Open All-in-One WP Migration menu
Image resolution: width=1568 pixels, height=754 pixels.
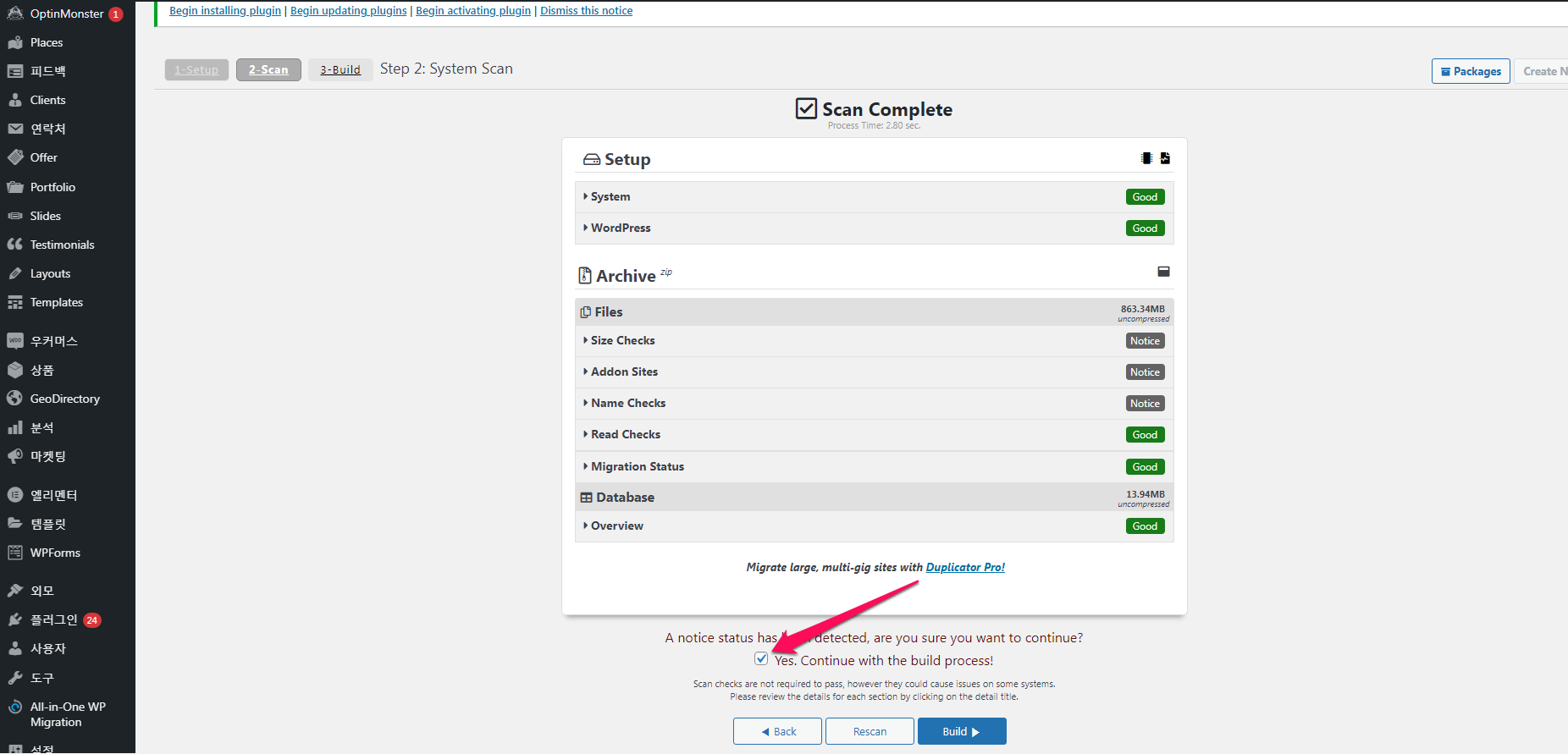click(x=67, y=714)
